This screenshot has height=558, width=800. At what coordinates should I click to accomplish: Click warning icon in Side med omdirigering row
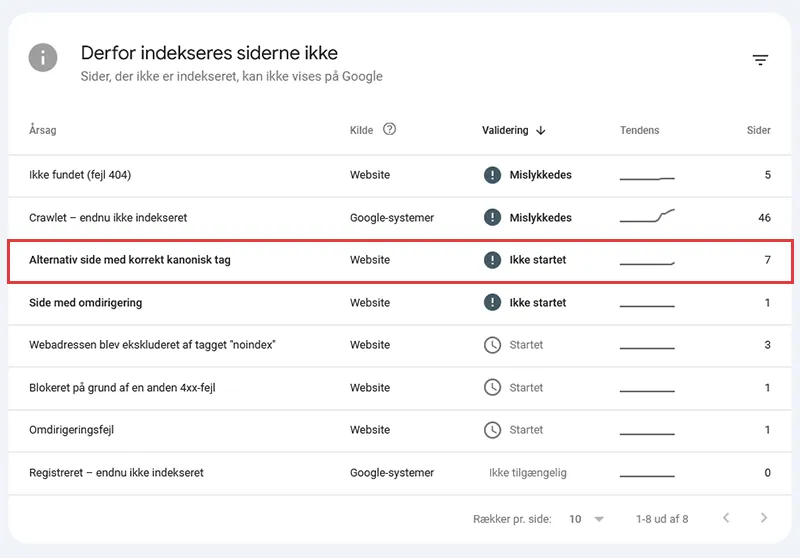point(492,302)
